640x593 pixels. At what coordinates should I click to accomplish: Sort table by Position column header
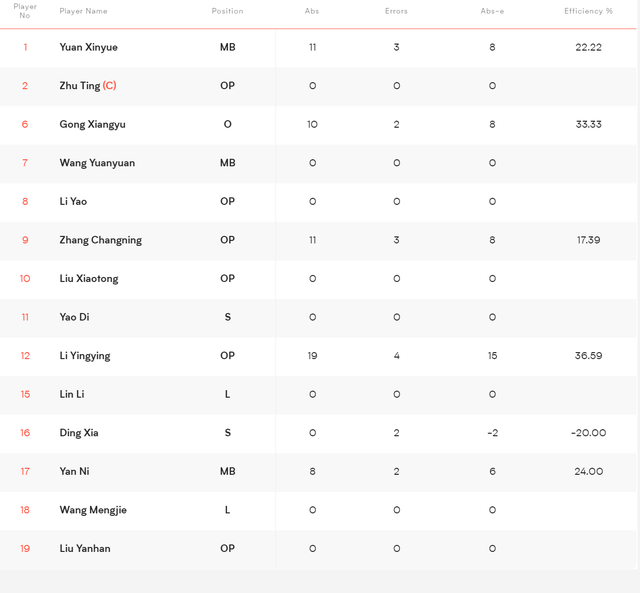[x=227, y=11]
